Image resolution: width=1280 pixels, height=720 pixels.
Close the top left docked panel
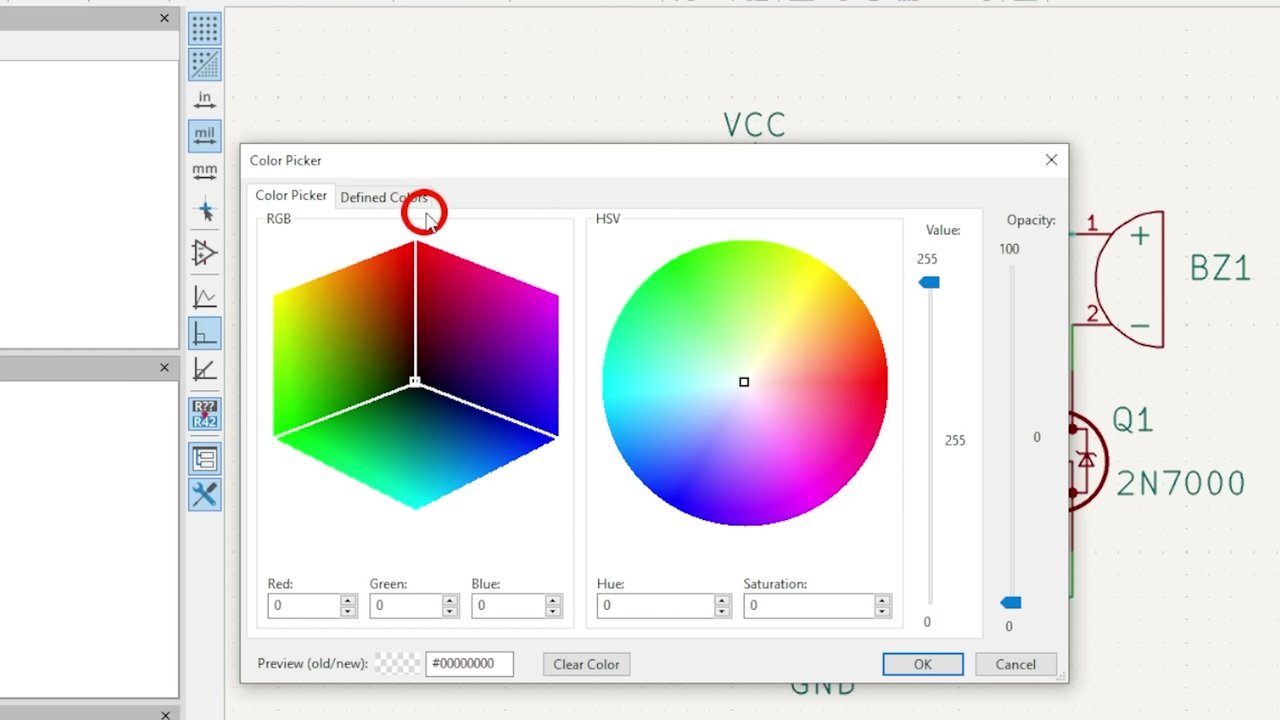pyautogui.click(x=164, y=18)
